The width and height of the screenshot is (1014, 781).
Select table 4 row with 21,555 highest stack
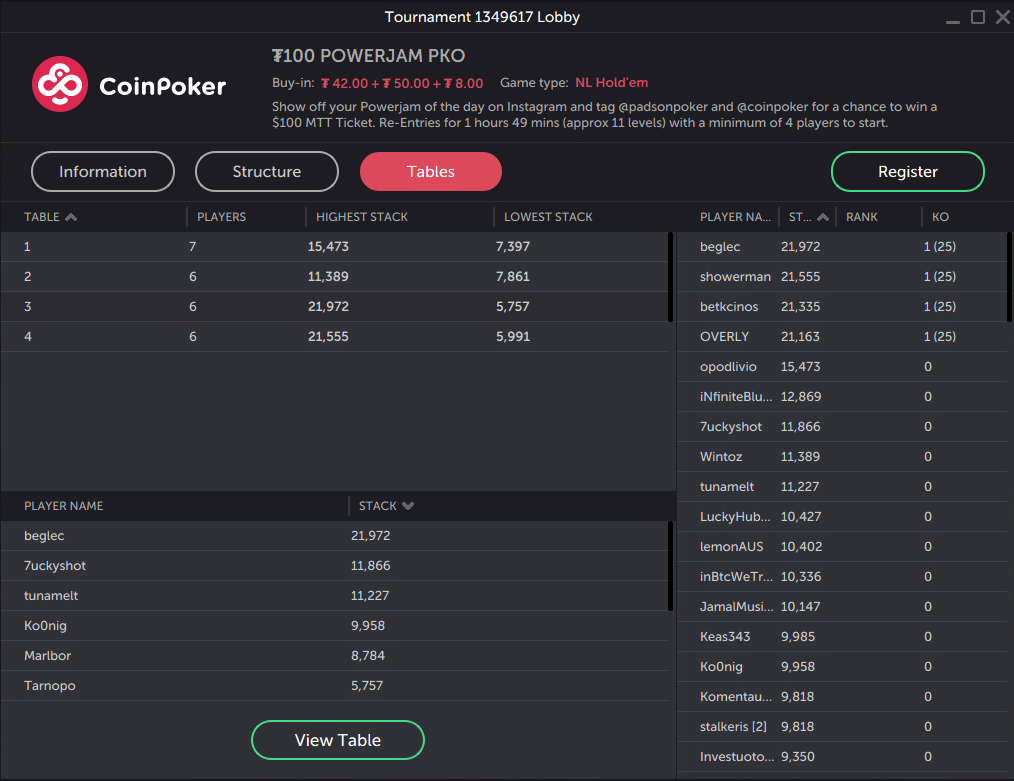pos(334,336)
